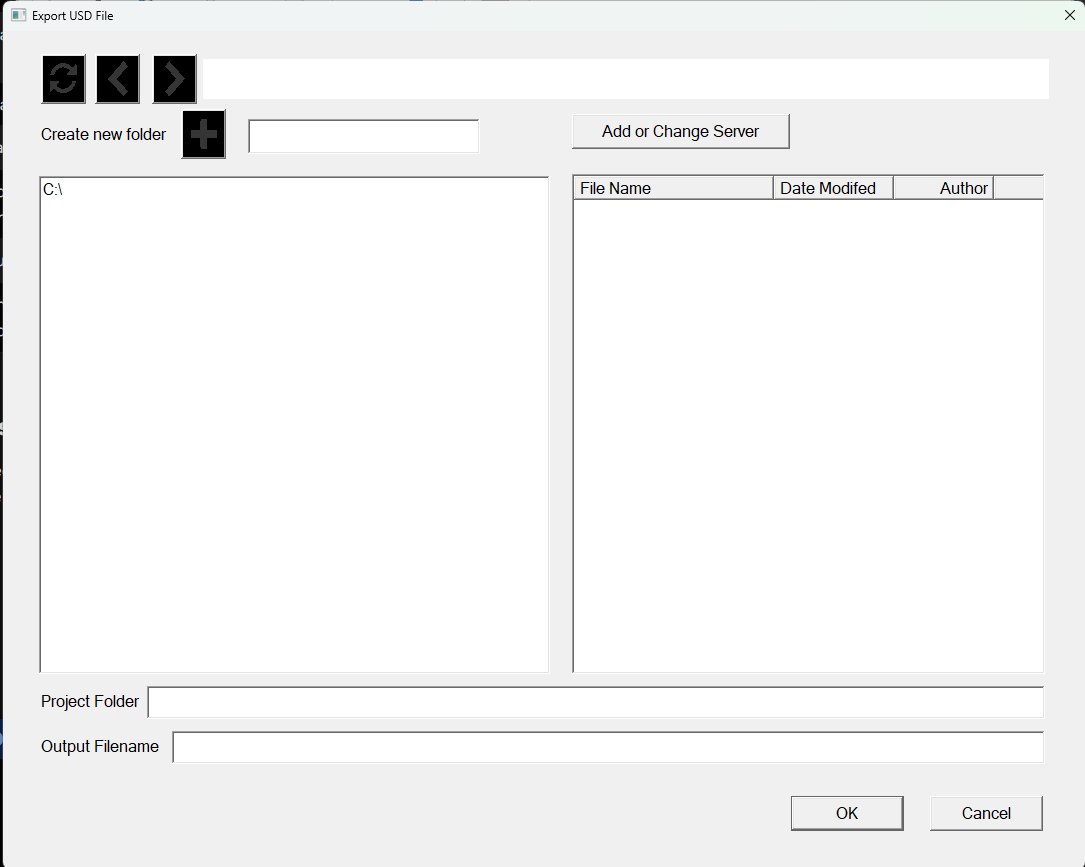1085x867 pixels.
Task: Sort by the Date Modifed column header
Action: click(832, 188)
